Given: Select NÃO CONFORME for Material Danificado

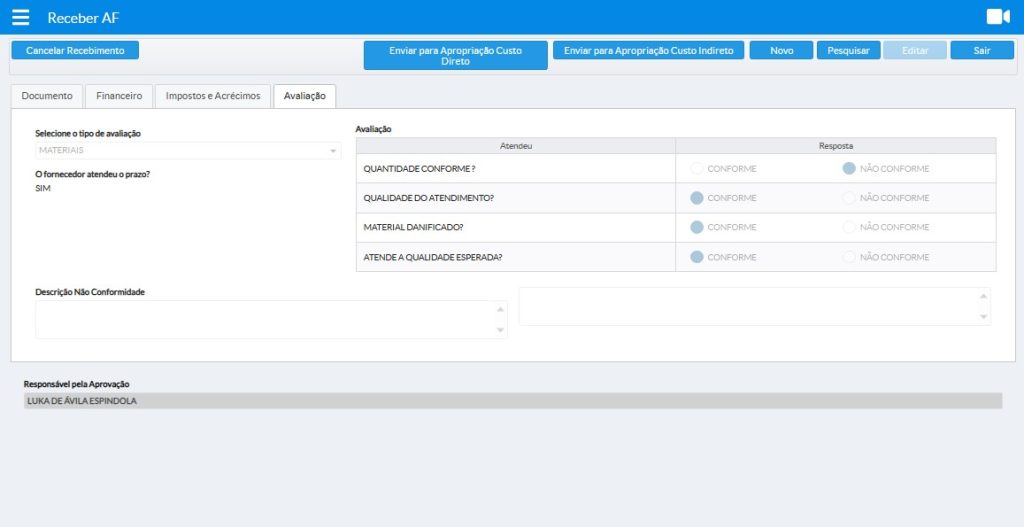Looking at the screenshot, I should [849, 228].
